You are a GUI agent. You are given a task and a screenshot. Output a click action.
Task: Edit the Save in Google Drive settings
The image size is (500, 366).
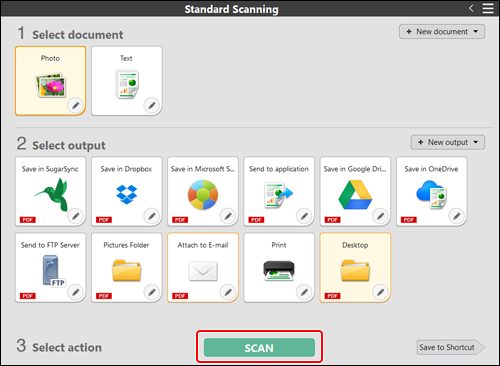pos(381,216)
